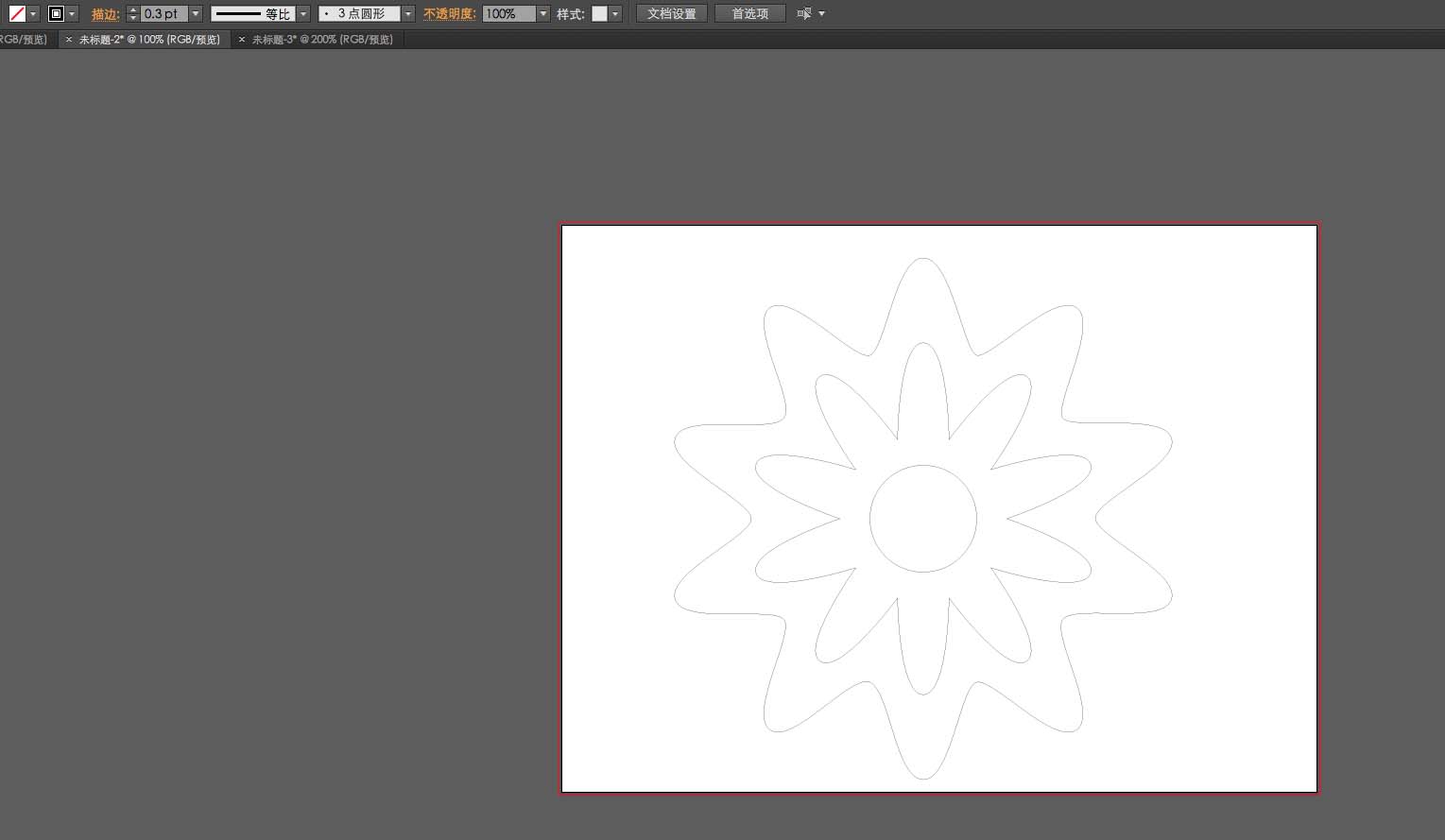Click the stroke color swatch
This screenshot has width=1445, height=840.
click(56, 14)
